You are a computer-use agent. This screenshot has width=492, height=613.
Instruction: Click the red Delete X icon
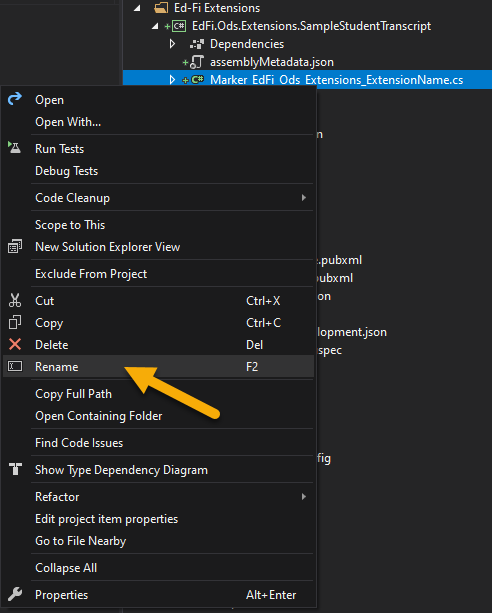15,344
